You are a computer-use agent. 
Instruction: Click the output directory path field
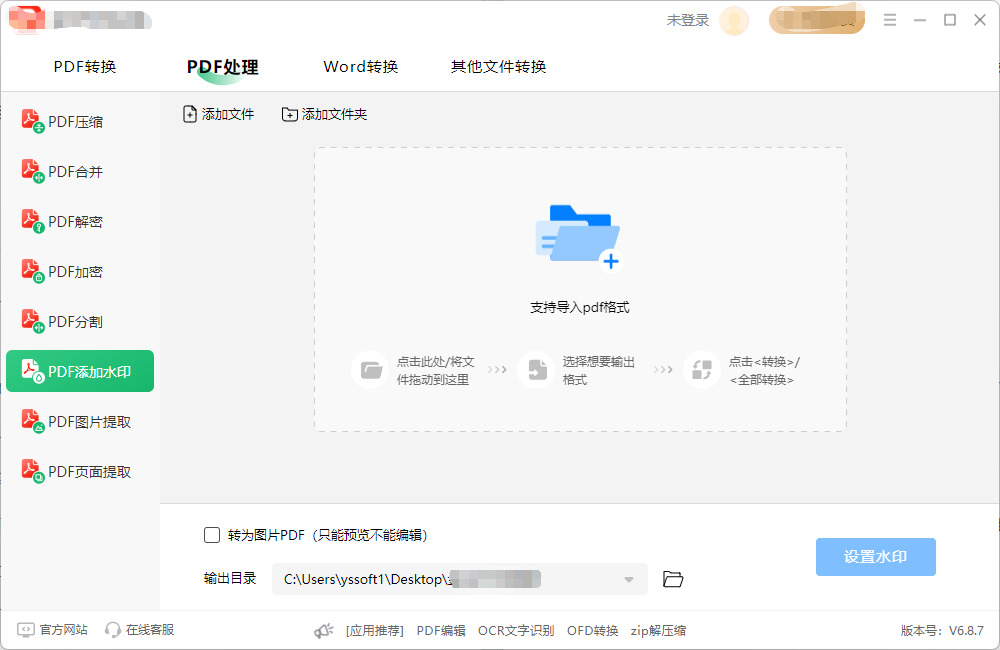[460, 579]
